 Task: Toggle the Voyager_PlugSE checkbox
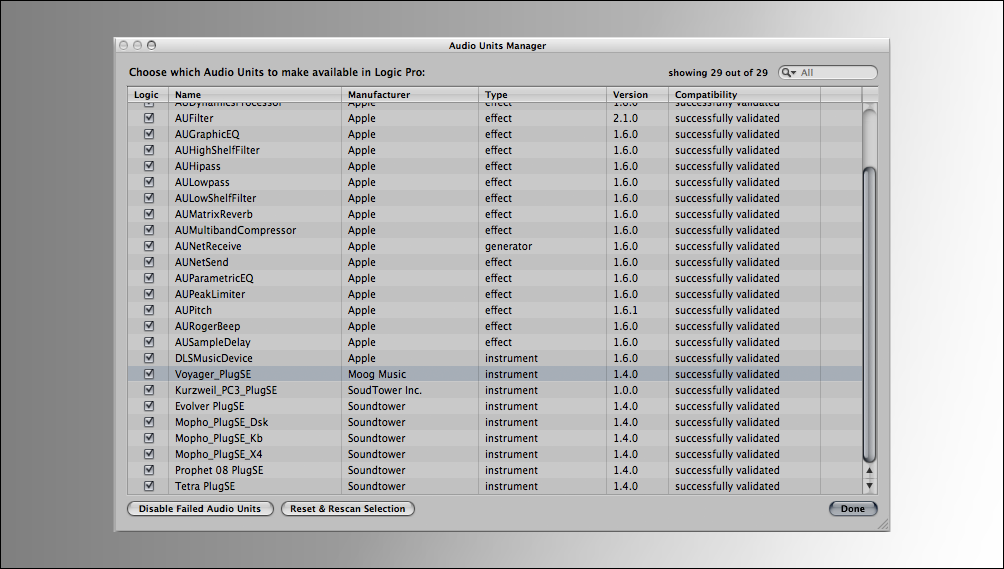(x=149, y=374)
